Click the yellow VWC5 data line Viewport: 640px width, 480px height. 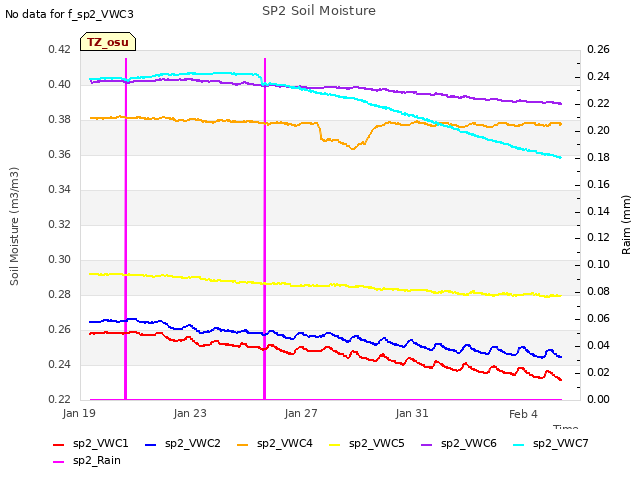326,285
